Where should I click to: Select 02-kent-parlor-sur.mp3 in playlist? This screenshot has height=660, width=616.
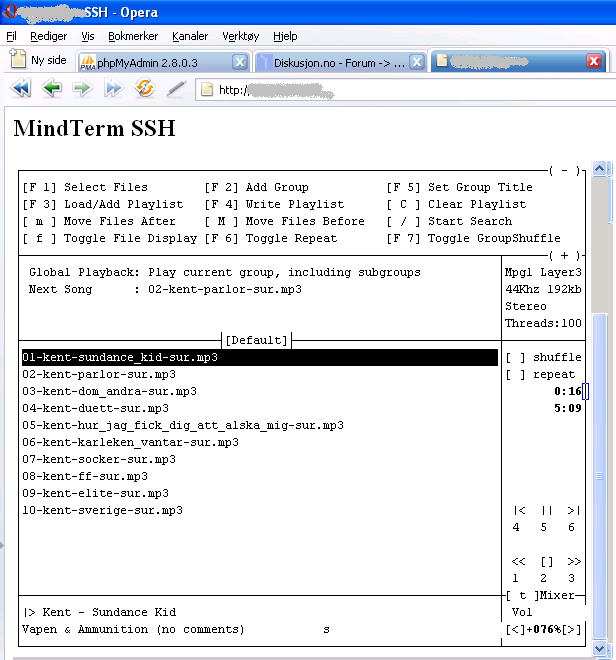point(99,374)
